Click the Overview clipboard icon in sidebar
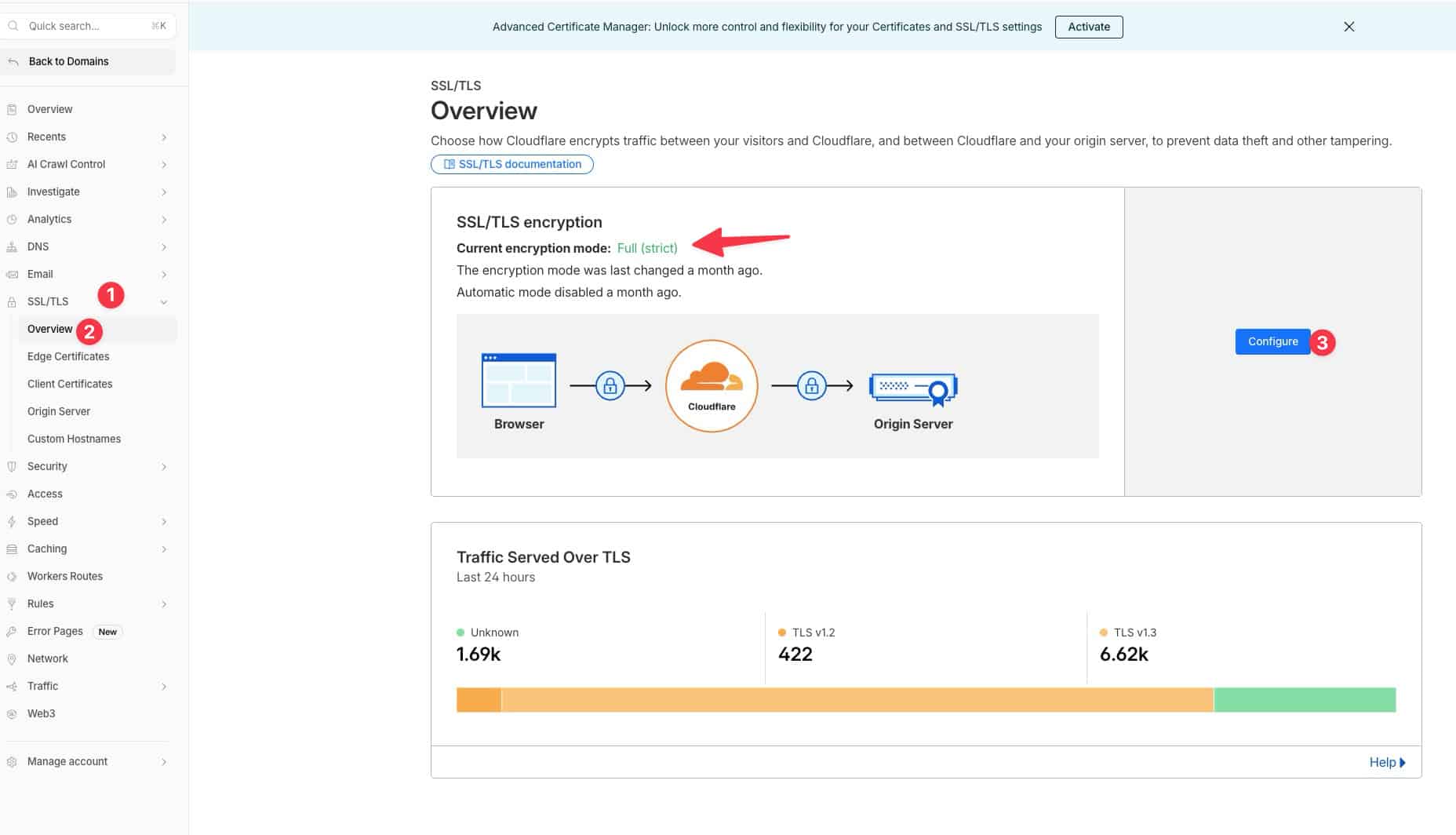 tap(12, 109)
